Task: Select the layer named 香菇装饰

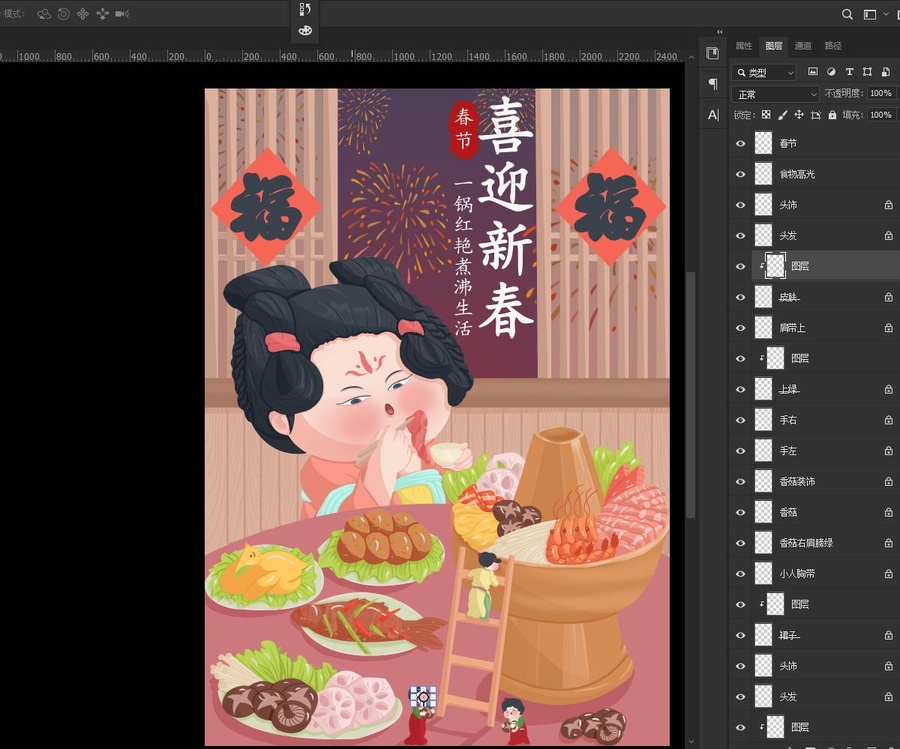Action: coord(797,482)
